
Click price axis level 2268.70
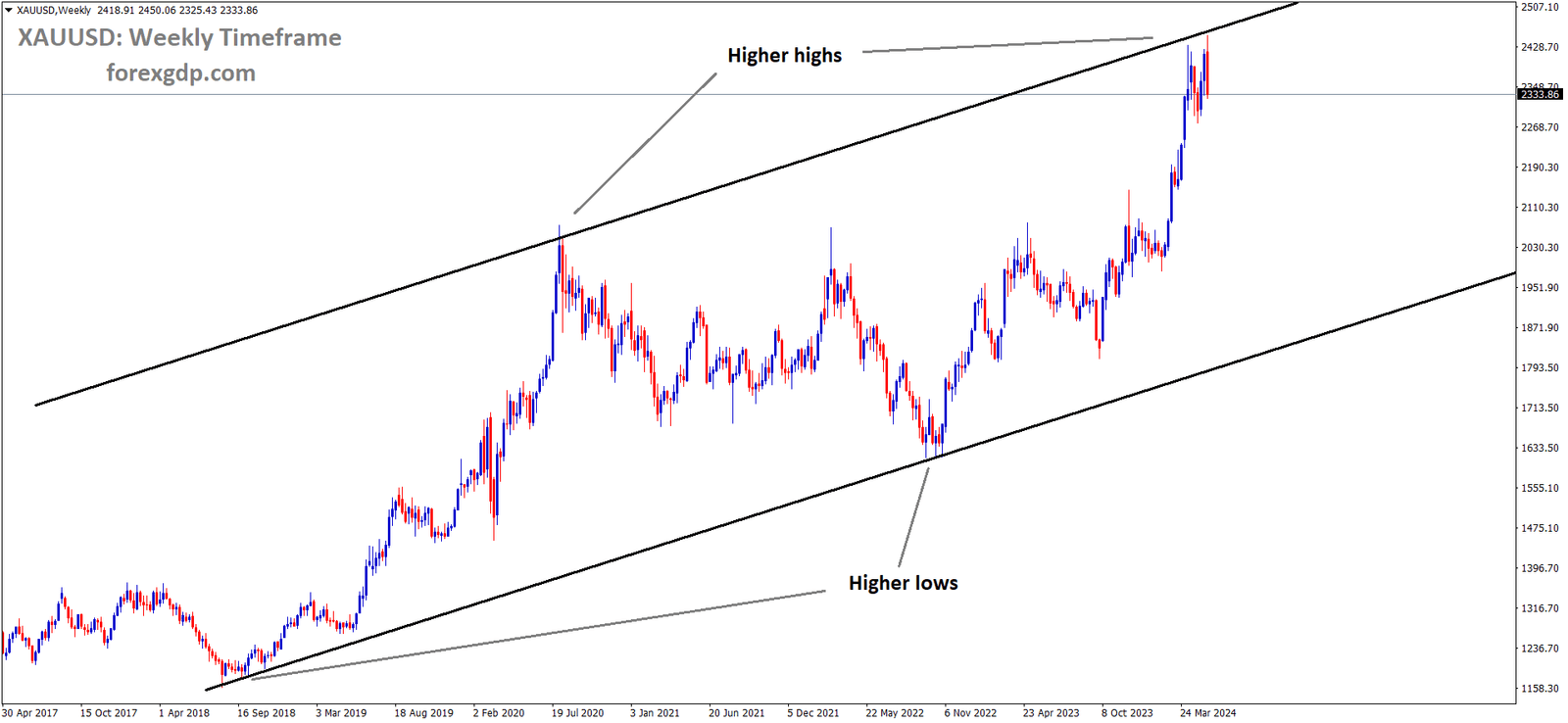pos(1540,127)
